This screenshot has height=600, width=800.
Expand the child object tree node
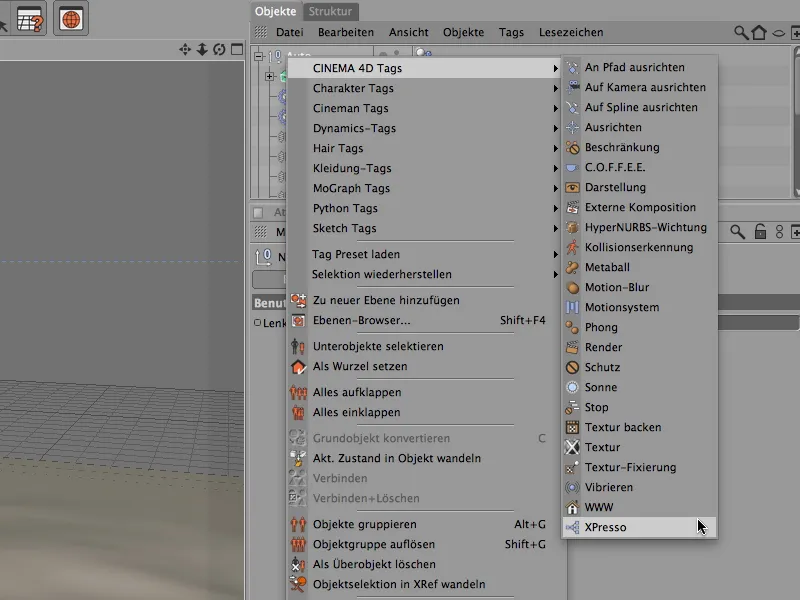pyautogui.click(x=269, y=77)
